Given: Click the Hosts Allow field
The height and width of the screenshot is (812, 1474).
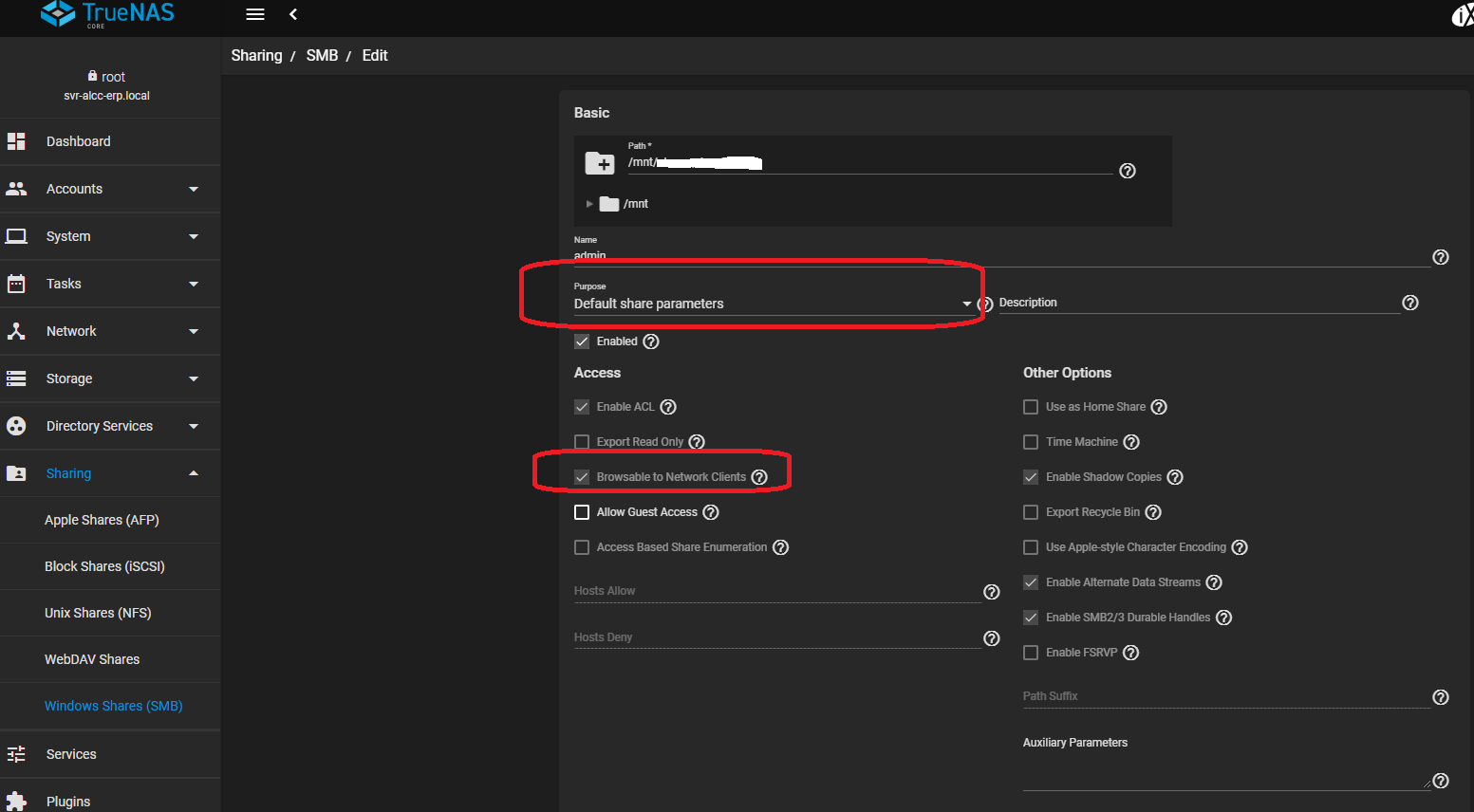Looking at the screenshot, I should point(776,591).
